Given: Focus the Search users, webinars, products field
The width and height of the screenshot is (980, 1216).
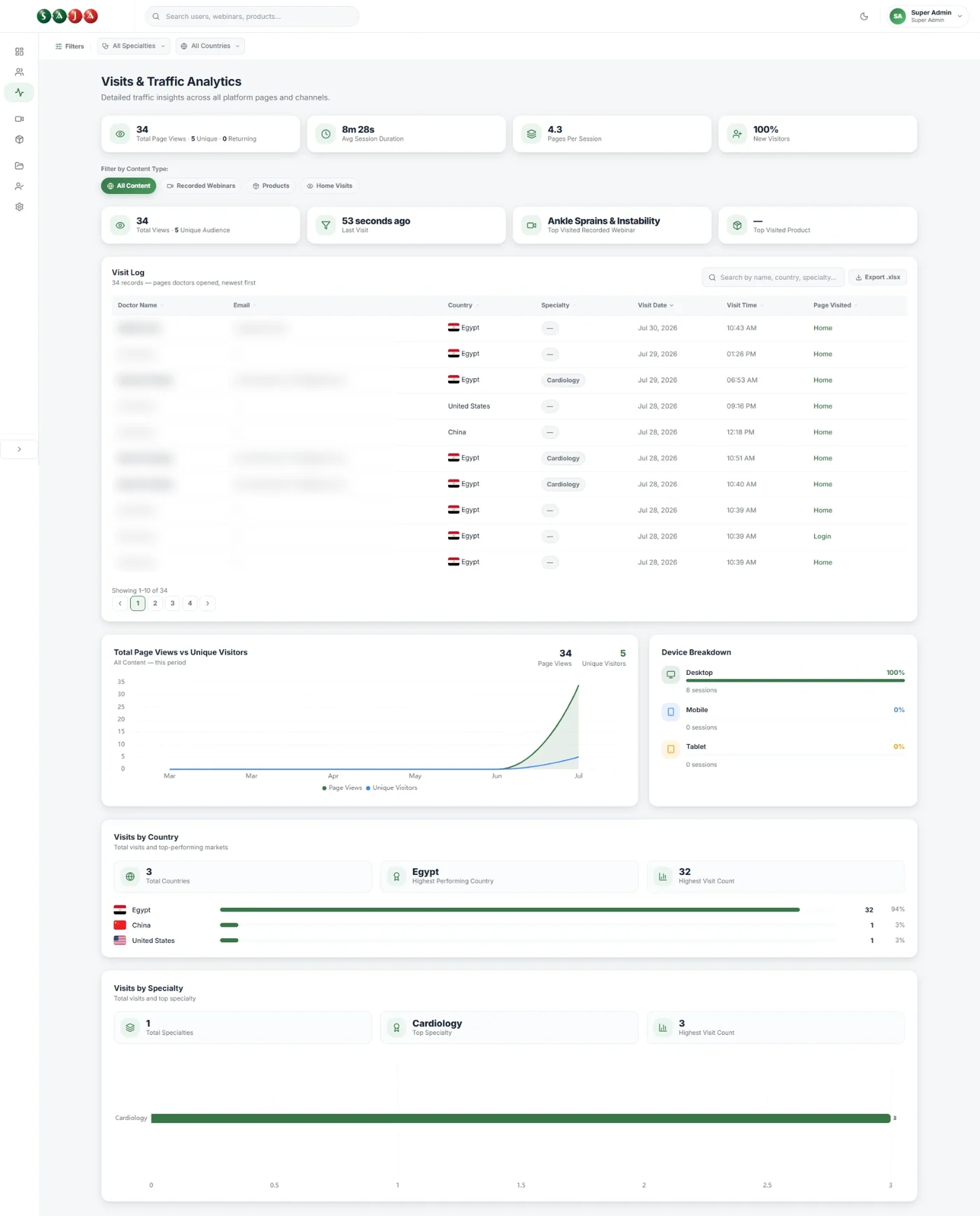Looking at the screenshot, I should pyautogui.click(x=252, y=16).
